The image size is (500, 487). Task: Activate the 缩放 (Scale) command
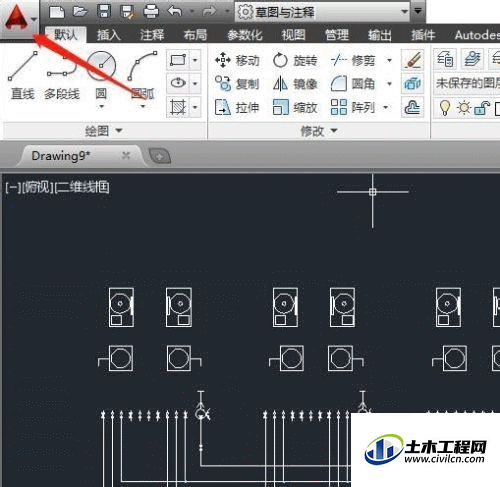pyautogui.click(x=295, y=107)
